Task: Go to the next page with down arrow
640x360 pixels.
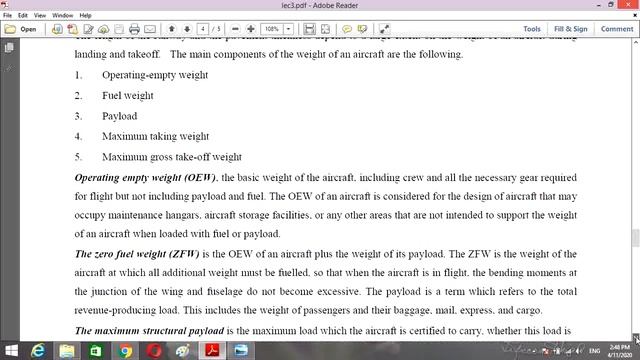Action: point(187,29)
